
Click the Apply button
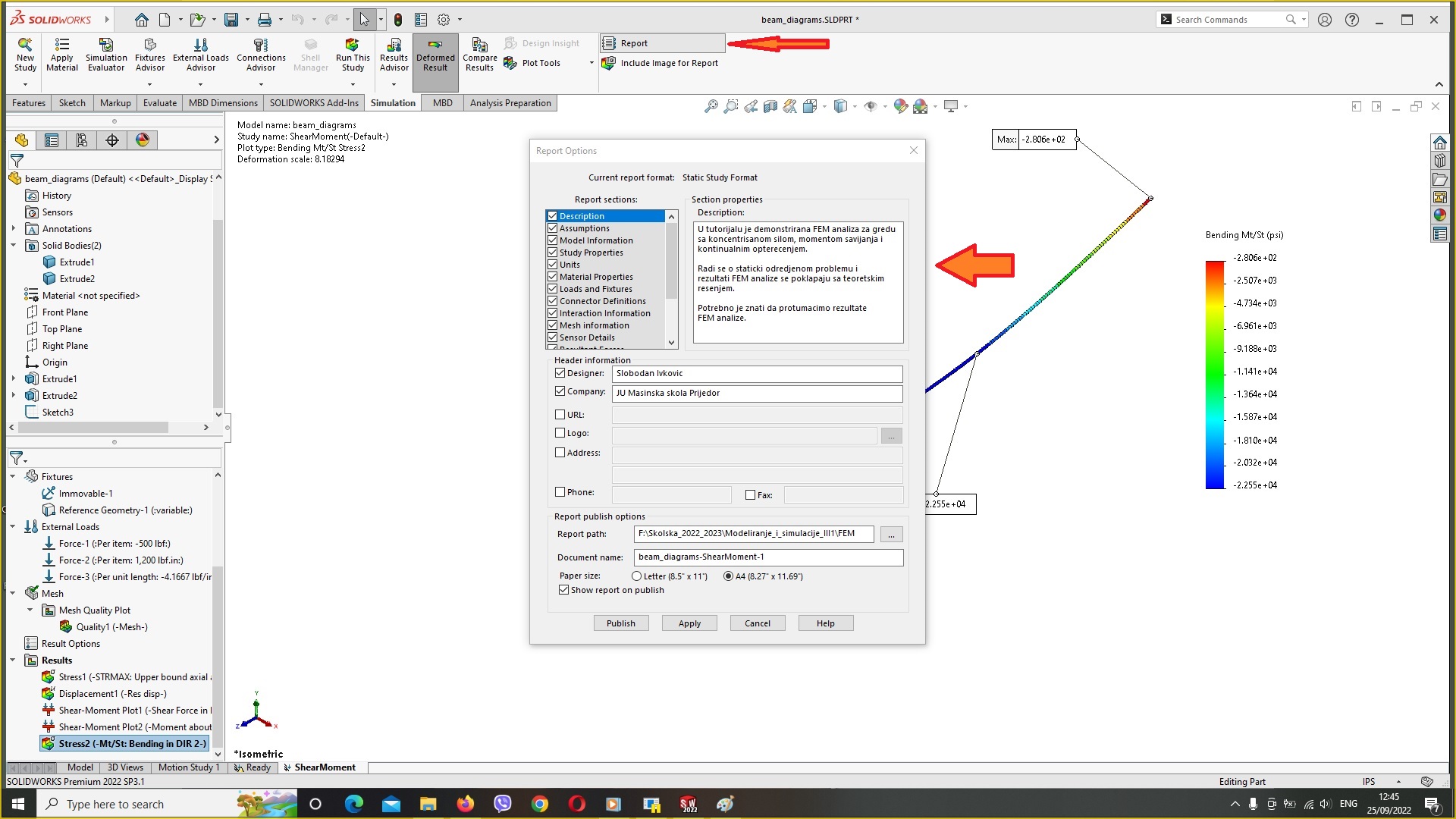689,623
